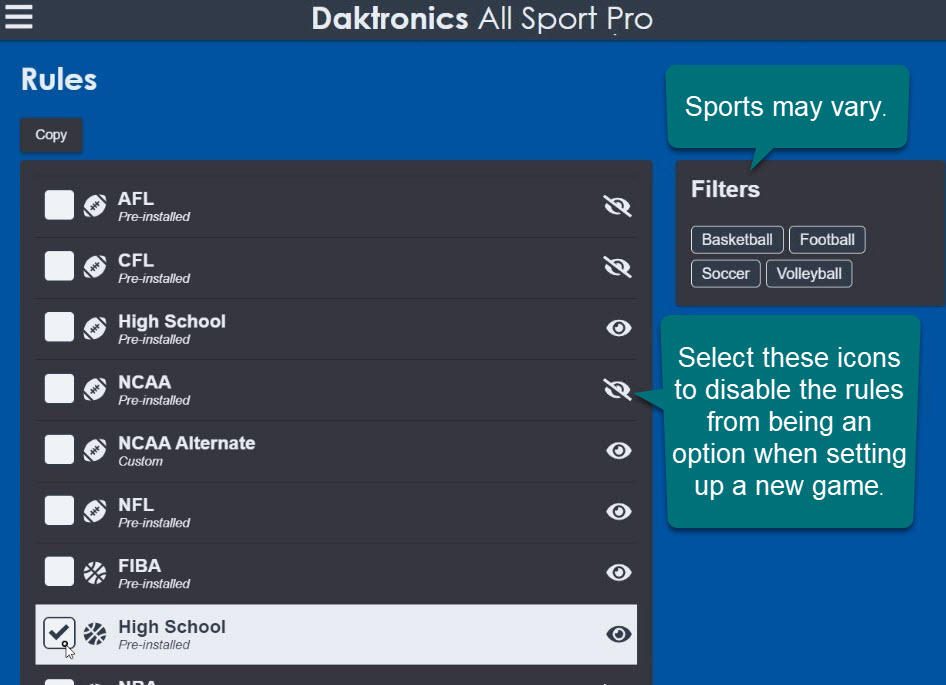Apply the Basketball filter
Image resolution: width=946 pixels, height=685 pixels.
(x=737, y=239)
